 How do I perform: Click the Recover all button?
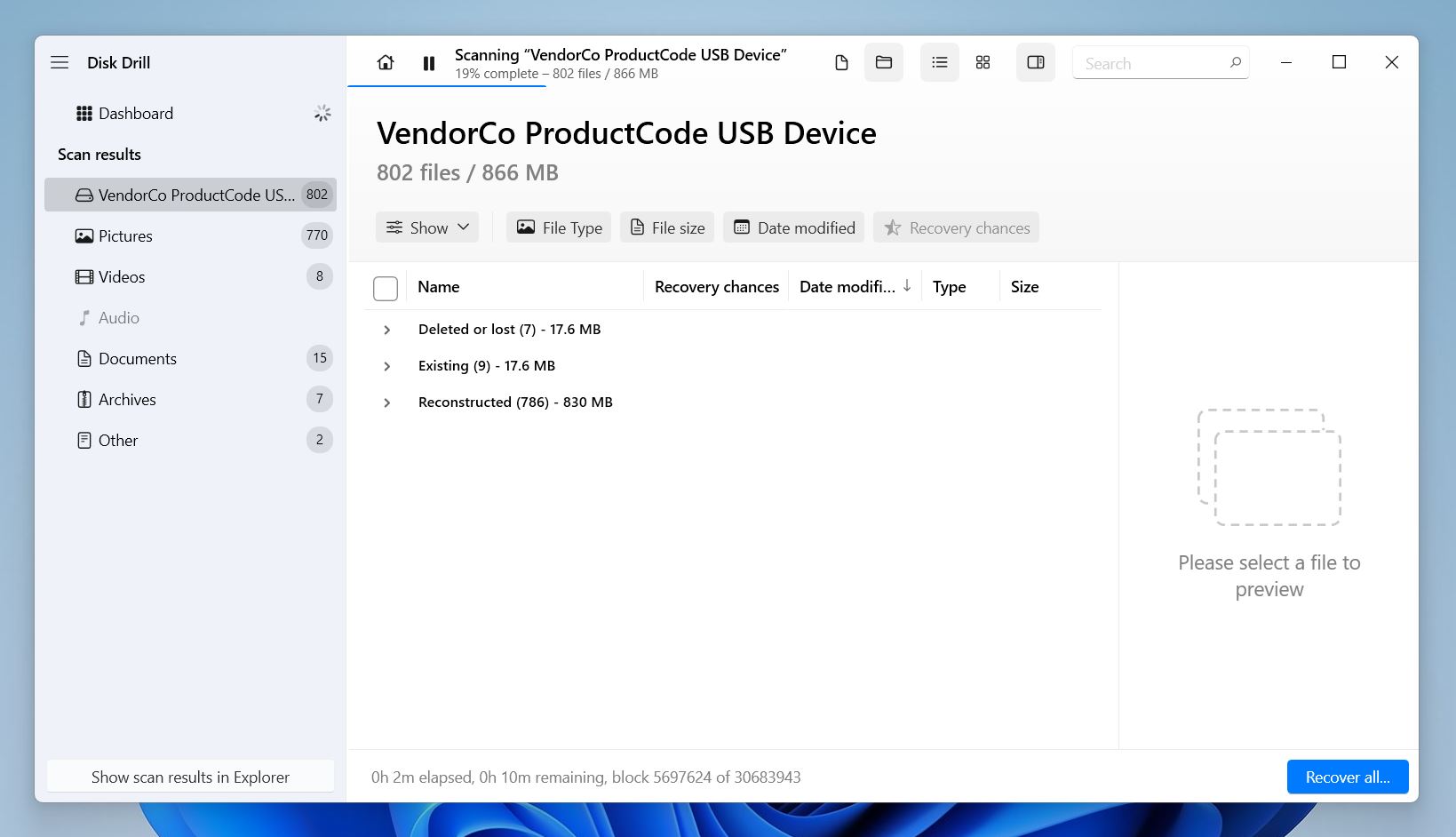[1348, 777]
